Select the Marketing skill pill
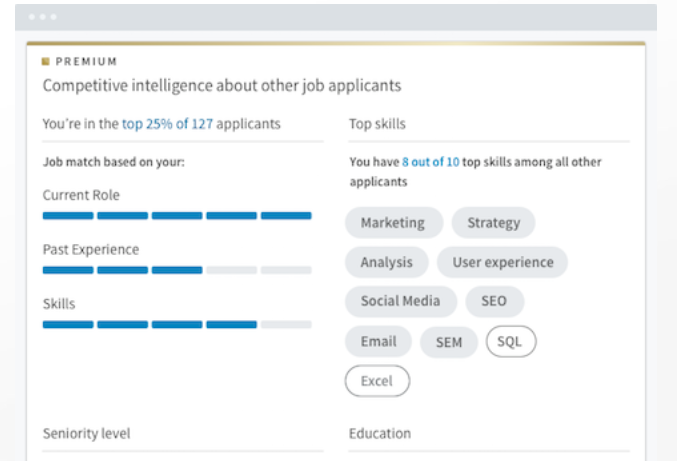This screenshot has width=677, height=461. 393,223
